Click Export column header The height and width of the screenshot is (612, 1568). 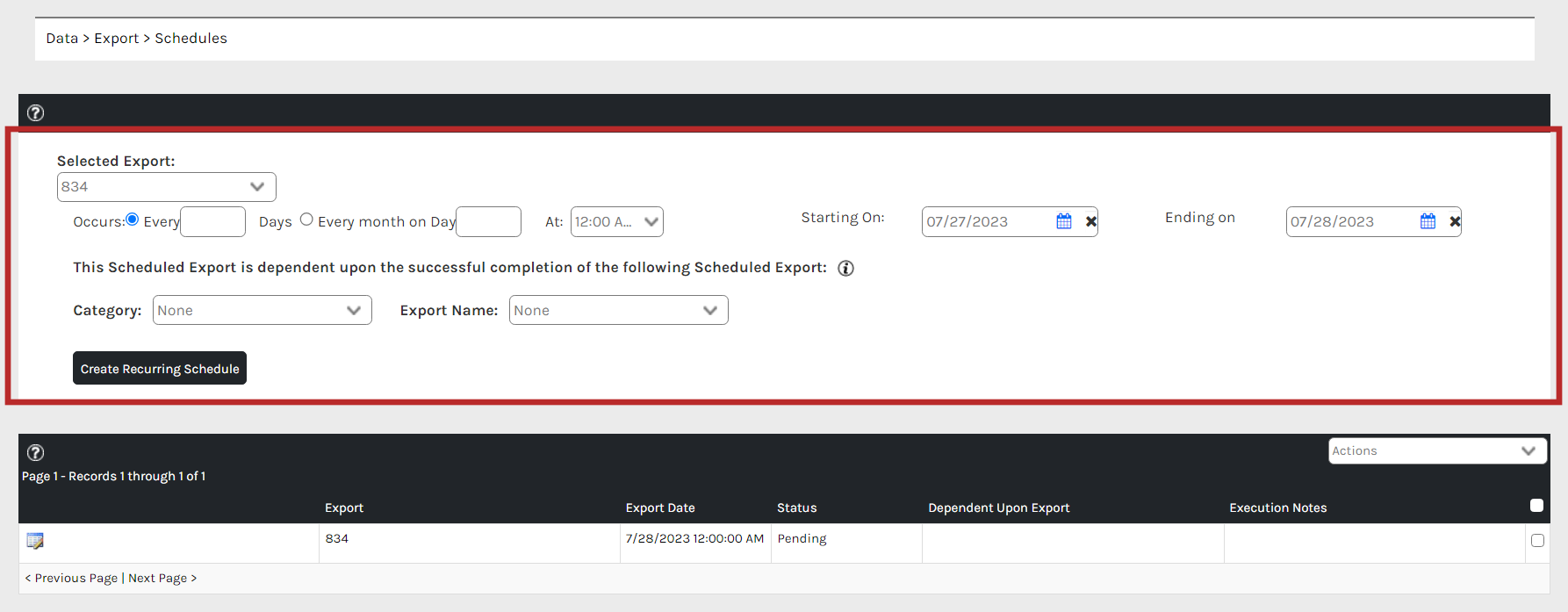344,508
